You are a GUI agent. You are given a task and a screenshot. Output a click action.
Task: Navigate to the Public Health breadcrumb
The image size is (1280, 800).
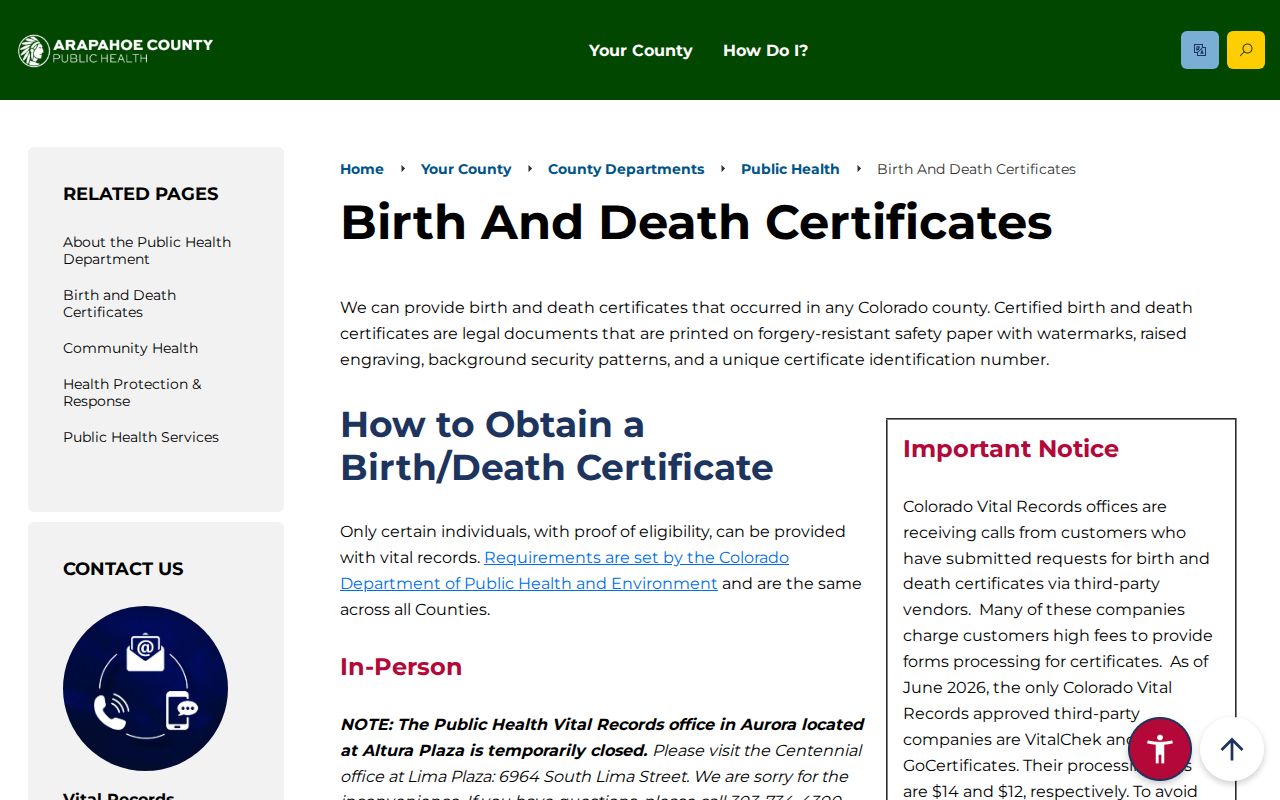[790, 169]
